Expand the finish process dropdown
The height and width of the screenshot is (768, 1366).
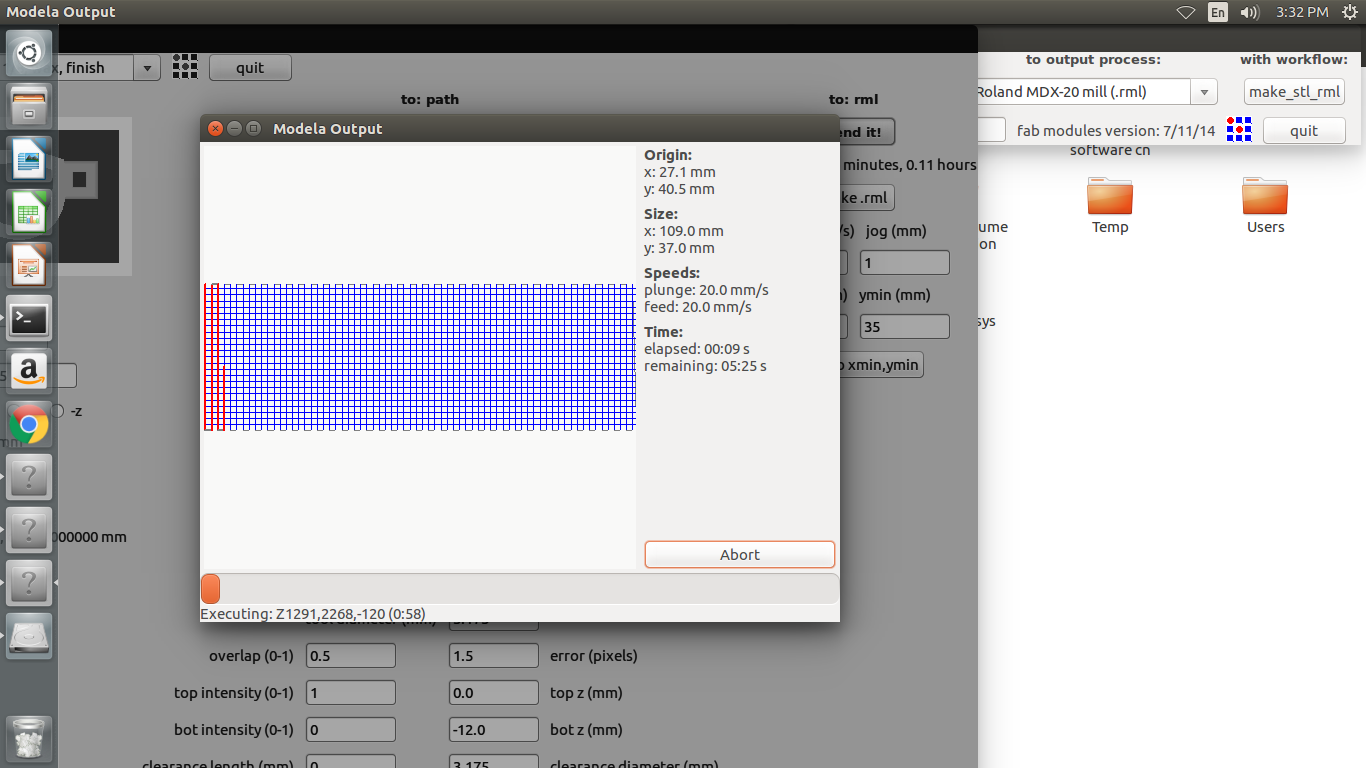point(147,68)
